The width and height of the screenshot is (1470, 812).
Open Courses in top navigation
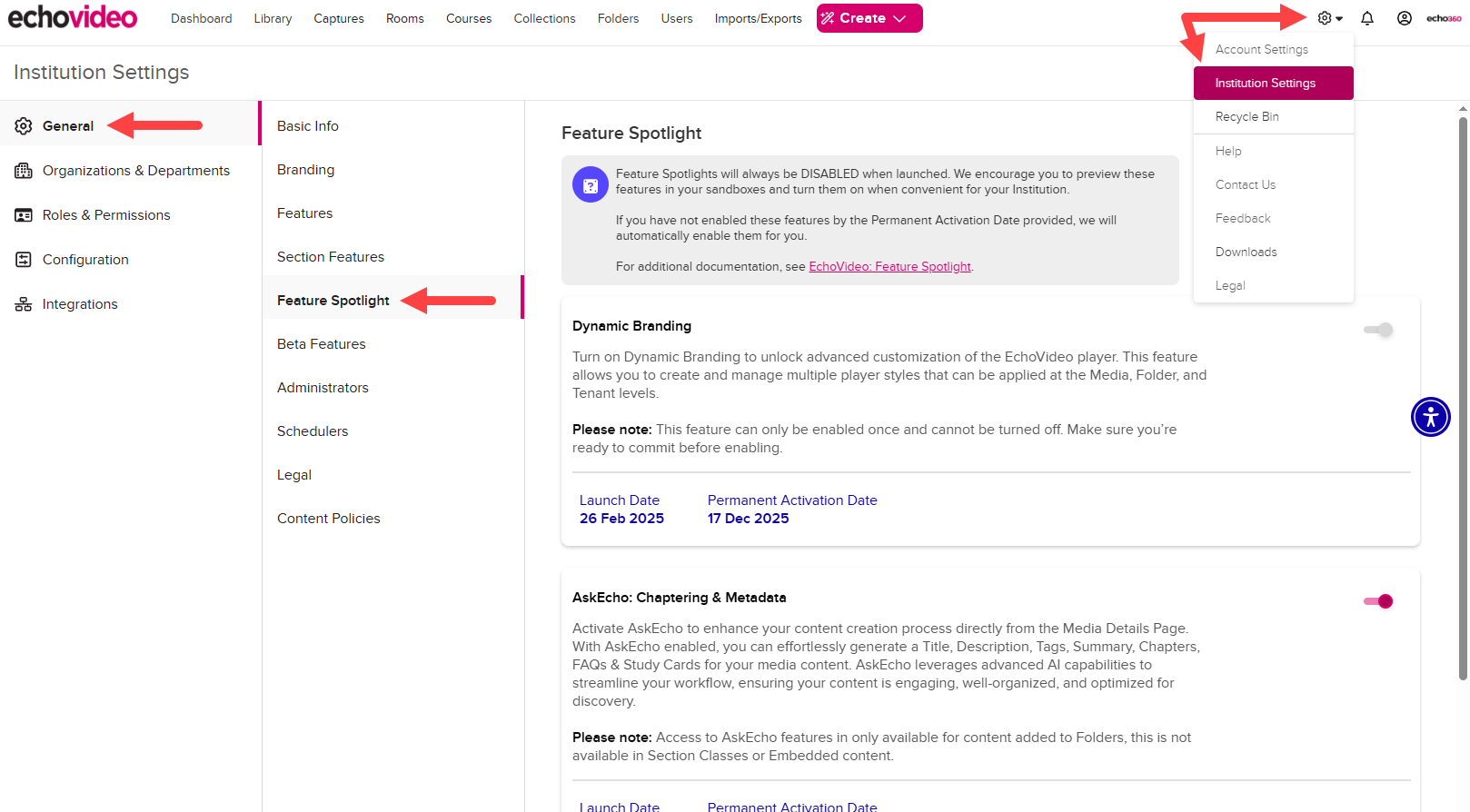point(469,18)
